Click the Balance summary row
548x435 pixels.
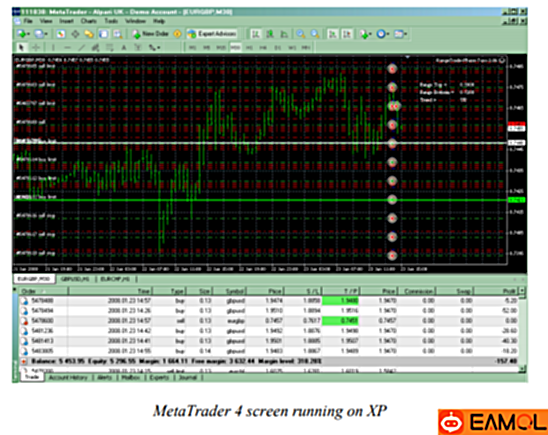tap(268, 361)
